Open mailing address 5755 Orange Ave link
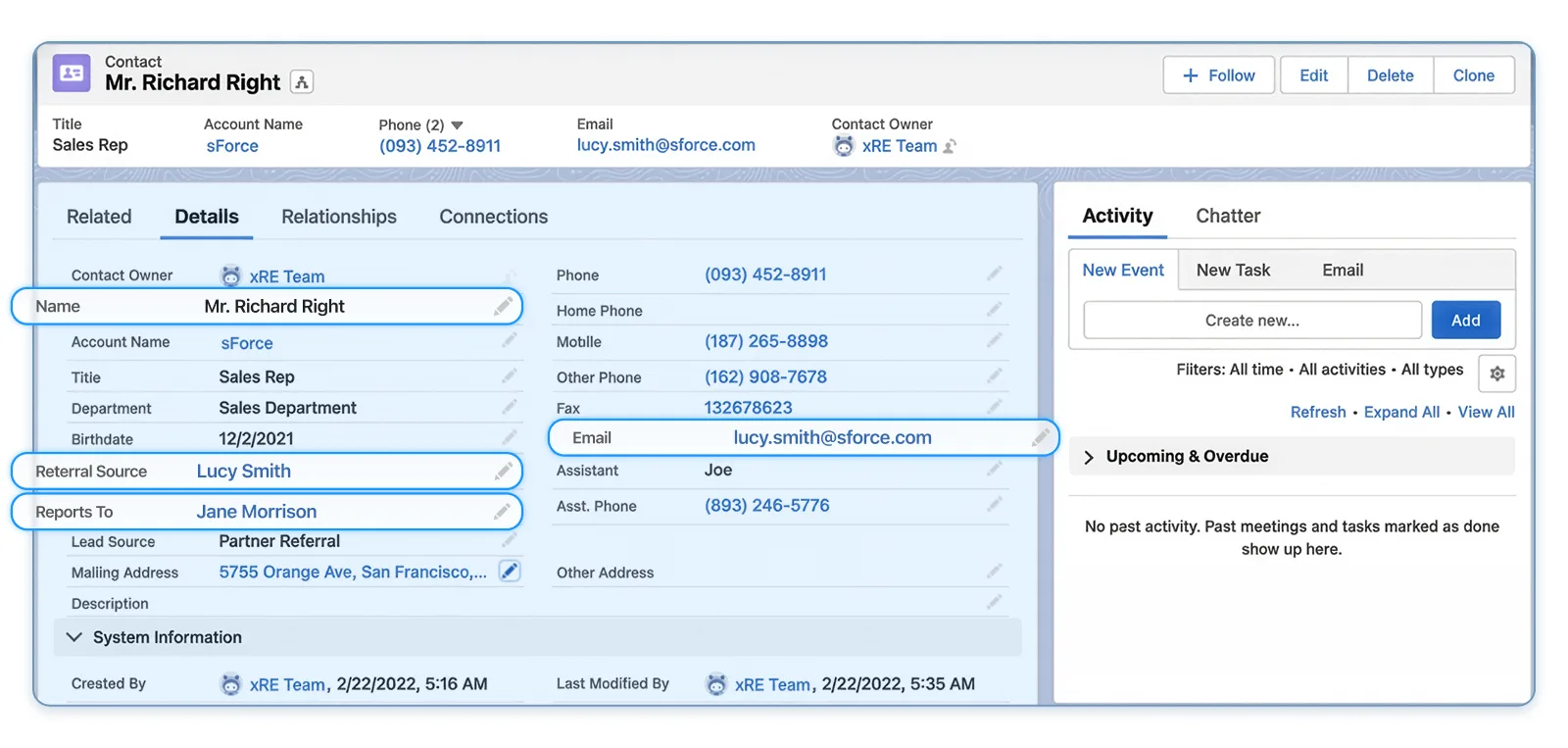The image size is (1568, 748). click(353, 572)
